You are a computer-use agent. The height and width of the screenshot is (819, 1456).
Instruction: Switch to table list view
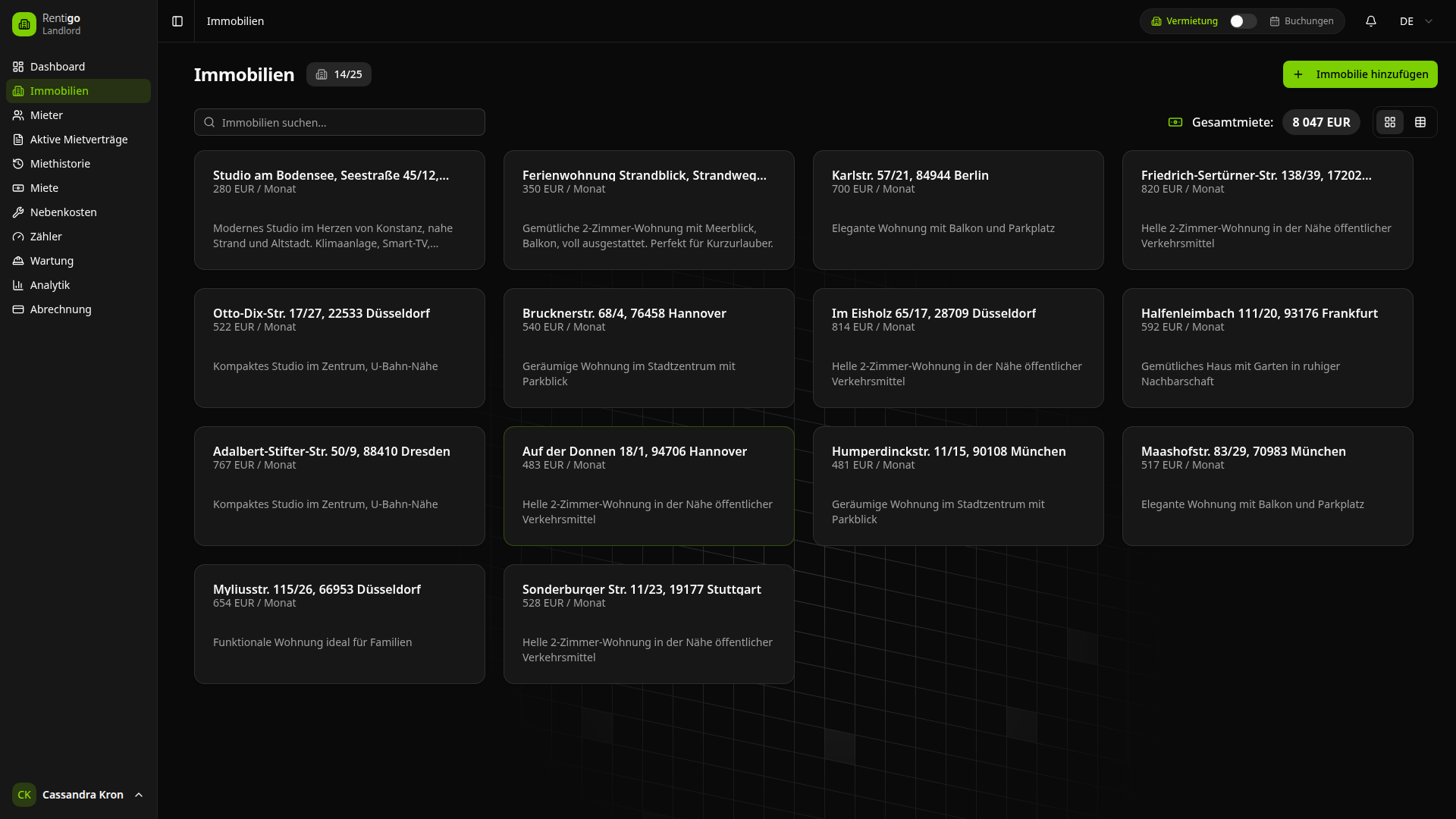coord(1420,122)
